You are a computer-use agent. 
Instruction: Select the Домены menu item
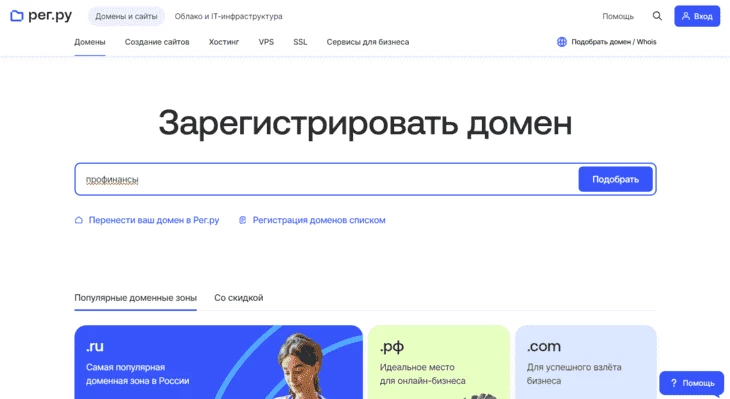click(x=90, y=42)
